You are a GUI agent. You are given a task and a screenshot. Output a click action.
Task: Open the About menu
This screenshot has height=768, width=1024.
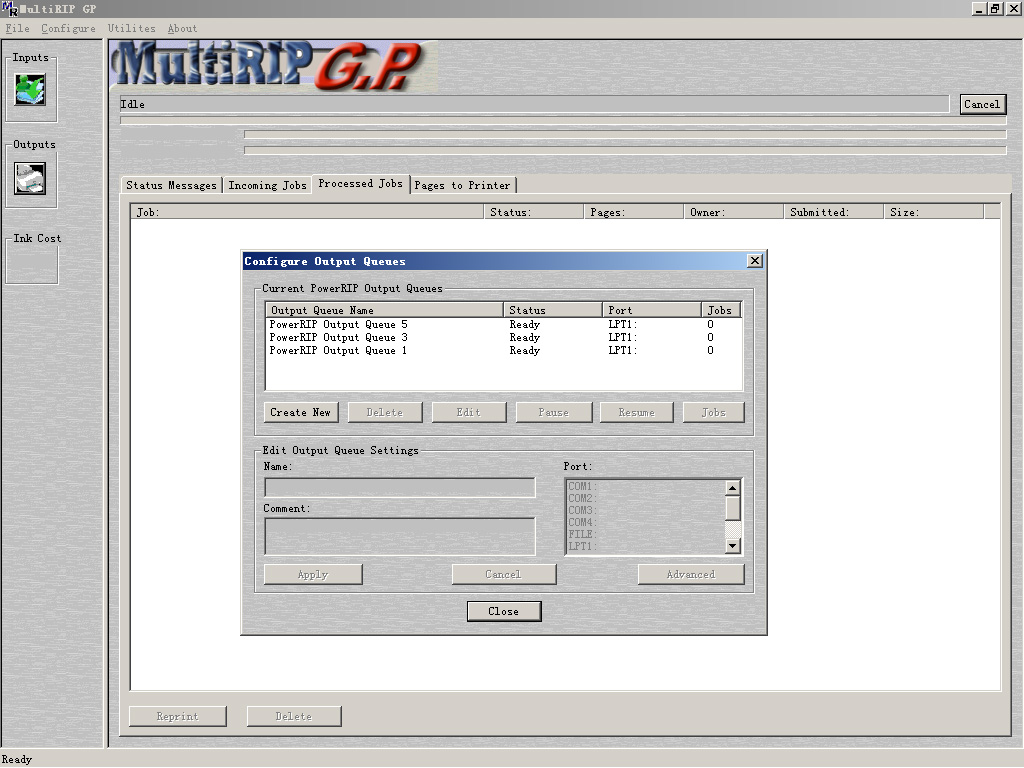[182, 28]
